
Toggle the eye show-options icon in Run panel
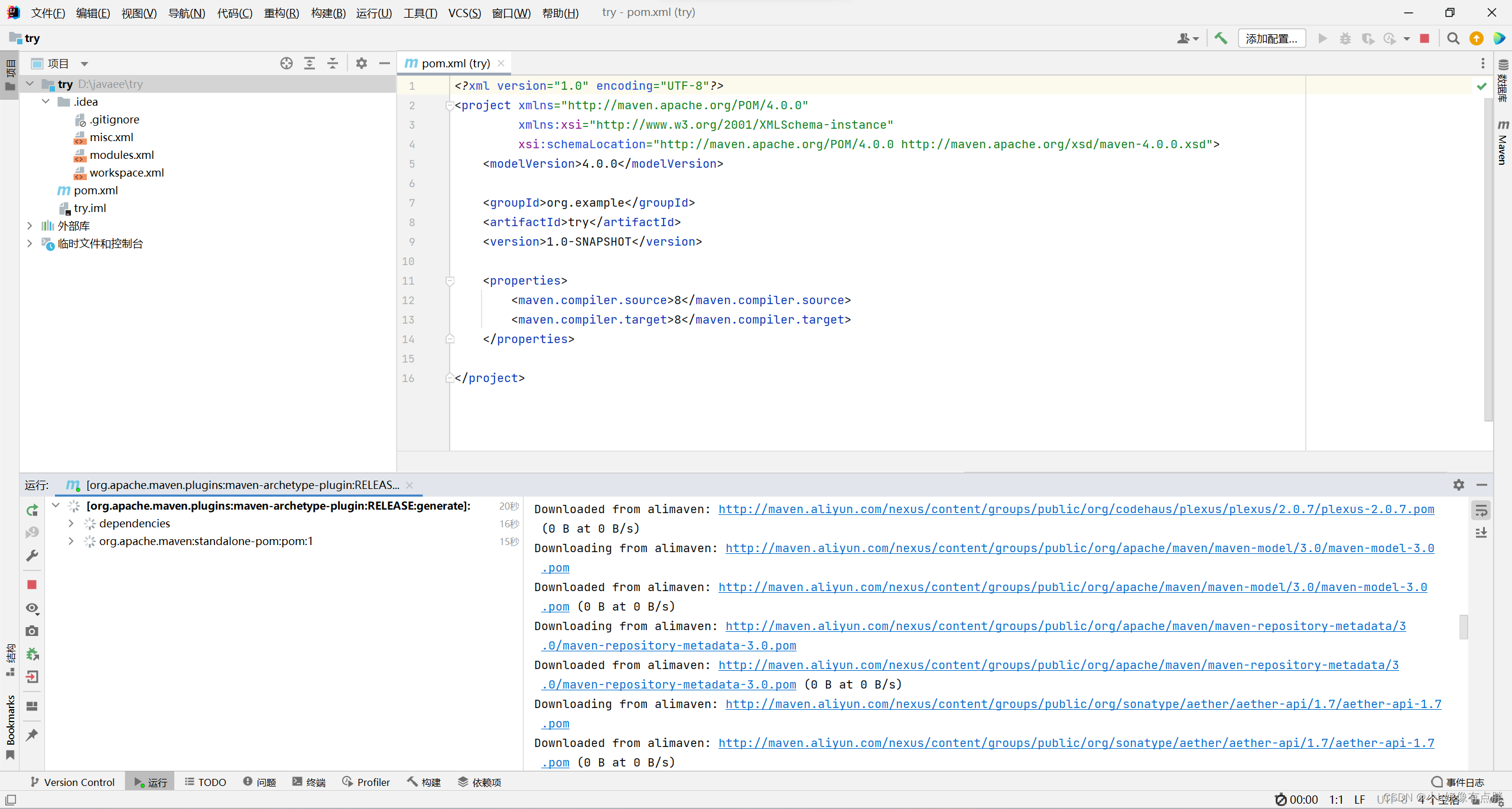(x=32, y=608)
